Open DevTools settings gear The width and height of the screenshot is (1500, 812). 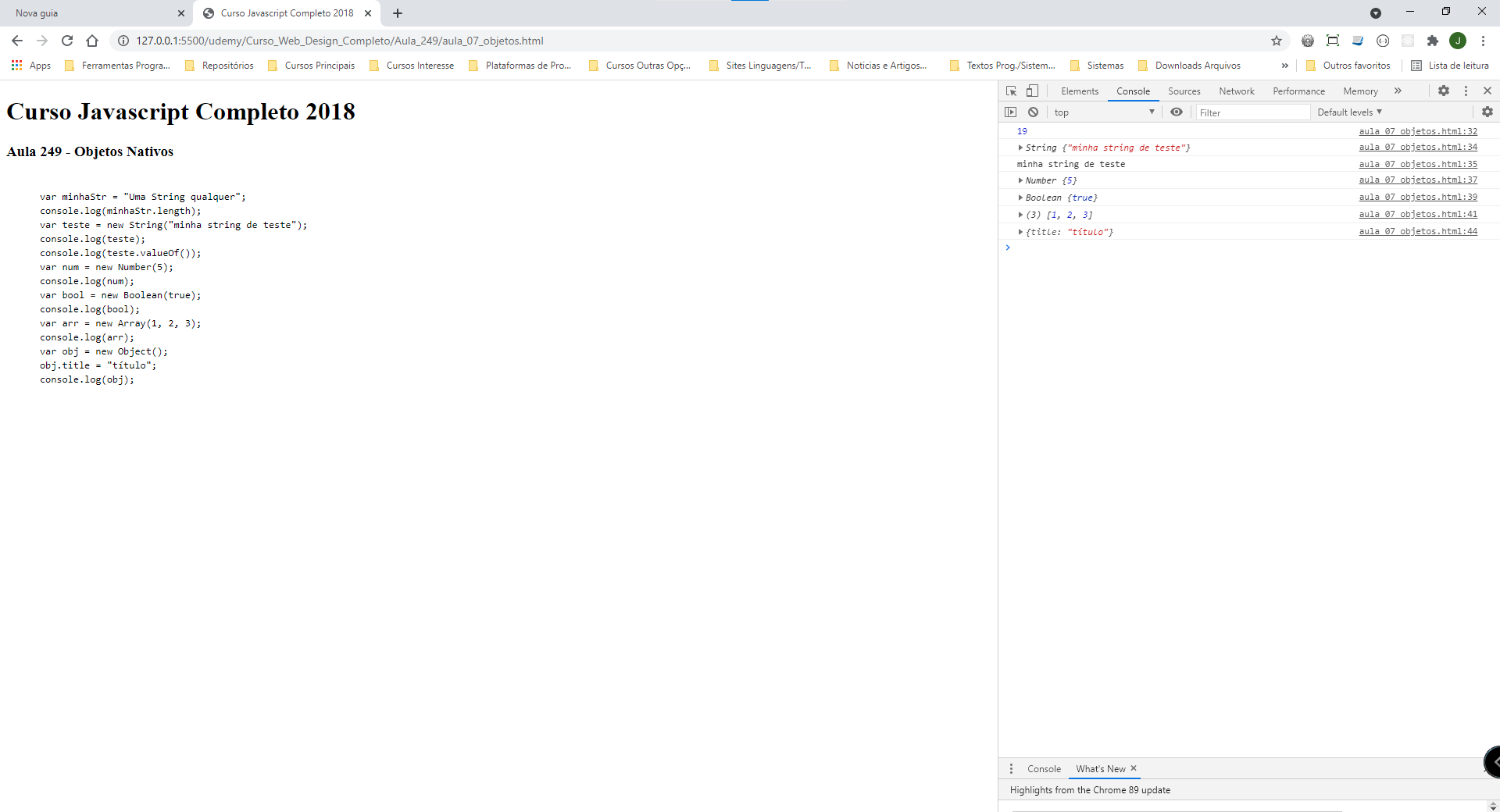pyautogui.click(x=1444, y=91)
